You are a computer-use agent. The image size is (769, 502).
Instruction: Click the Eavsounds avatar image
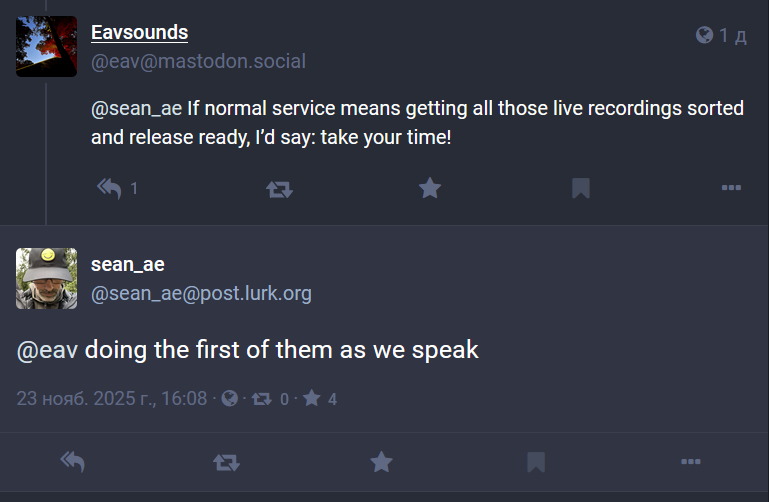(x=46, y=46)
